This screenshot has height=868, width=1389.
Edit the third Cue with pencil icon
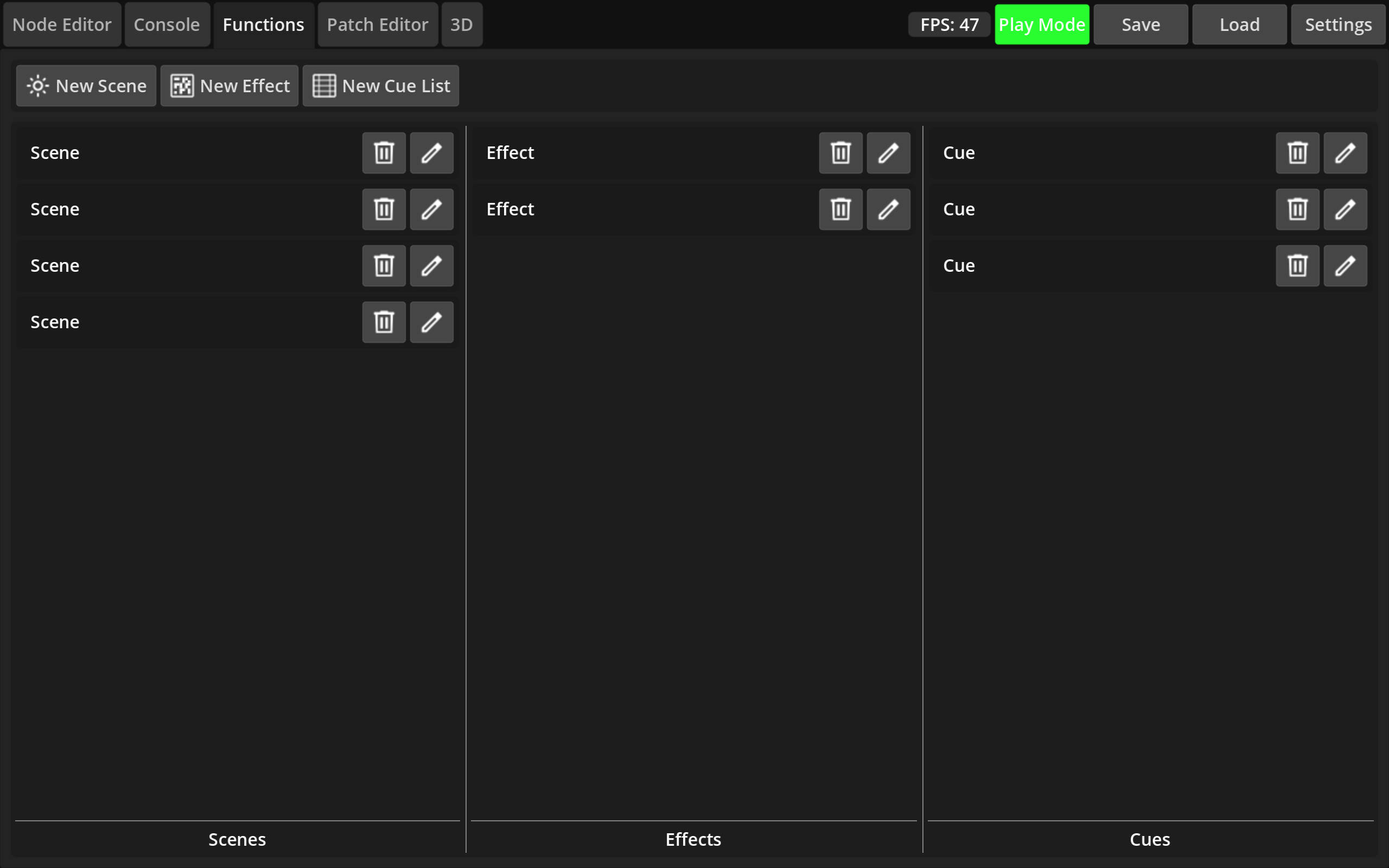pyautogui.click(x=1346, y=266)
